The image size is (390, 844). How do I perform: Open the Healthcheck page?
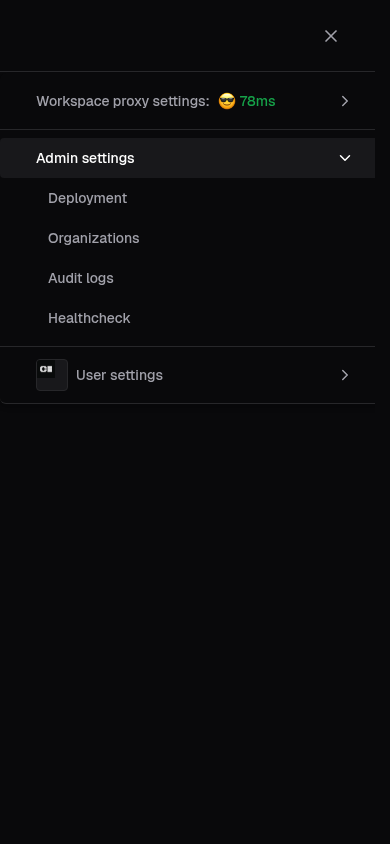(89, 318)
